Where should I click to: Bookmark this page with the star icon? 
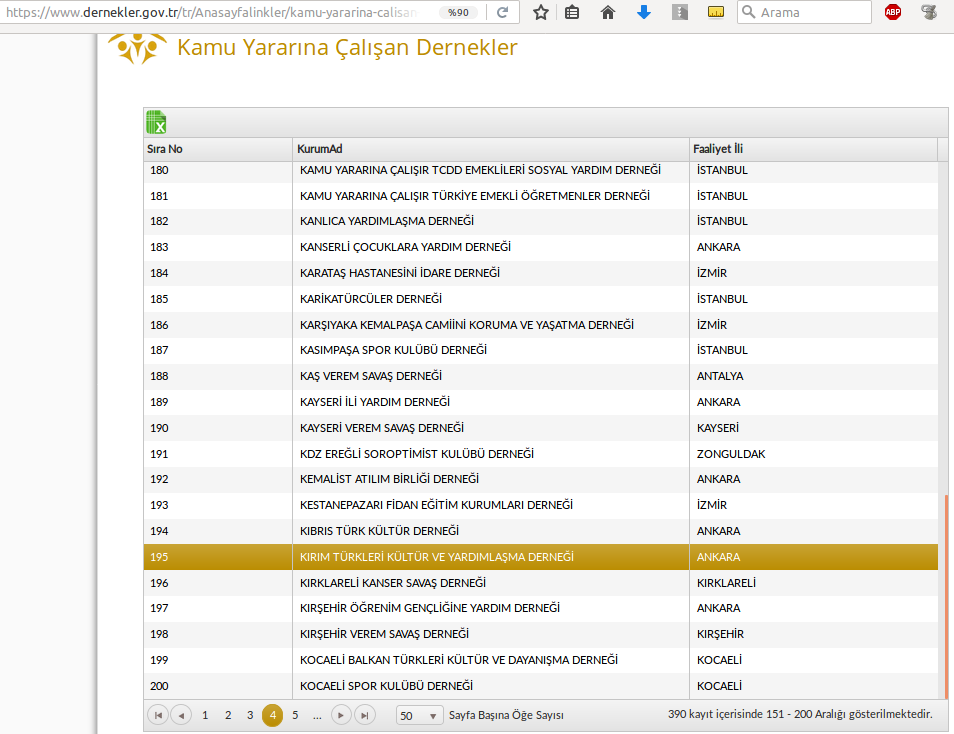coord(541,13)
